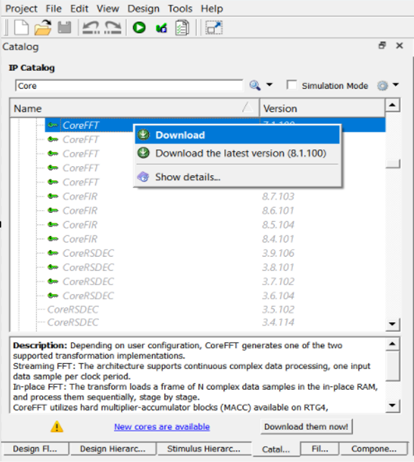Click the search magnifier icon
The width and height of the screenshot is (414, 462).
pos(255,85)
